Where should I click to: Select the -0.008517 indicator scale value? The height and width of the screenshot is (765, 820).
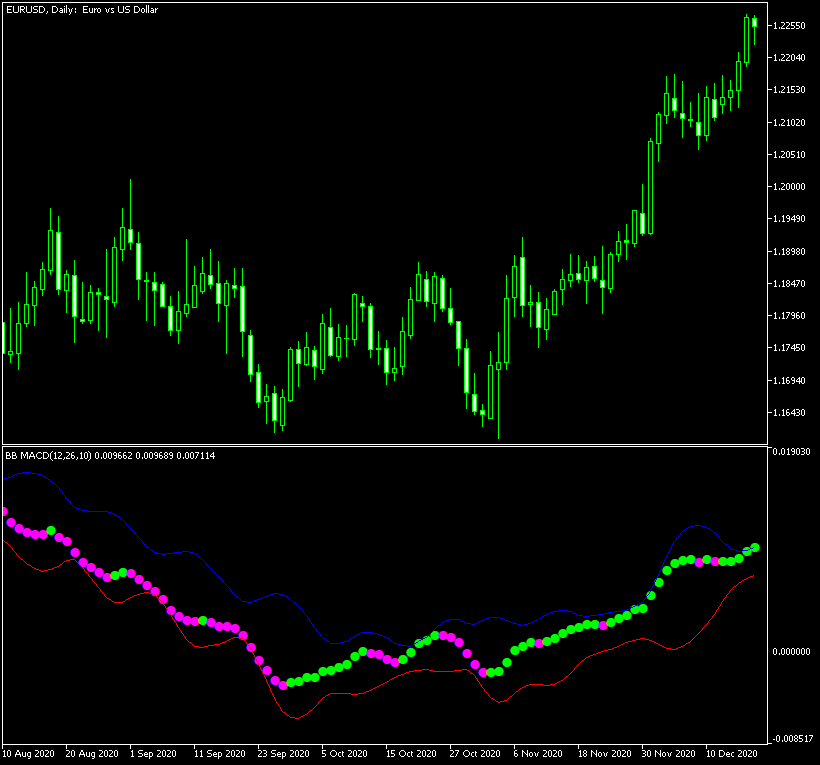pyautogui.click(x=793, y=738)
